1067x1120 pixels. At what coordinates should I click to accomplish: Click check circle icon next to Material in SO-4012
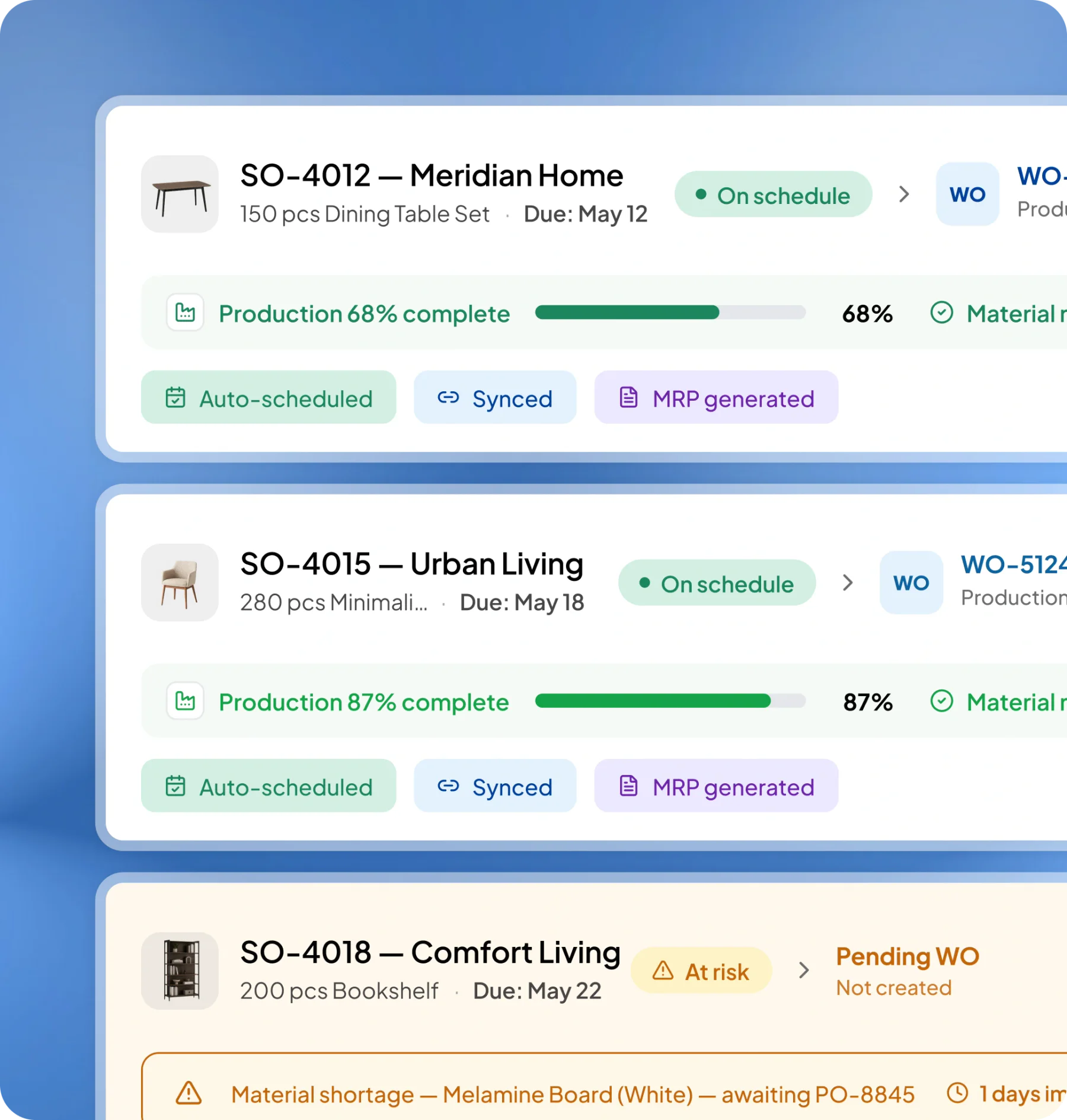point(941,312)
